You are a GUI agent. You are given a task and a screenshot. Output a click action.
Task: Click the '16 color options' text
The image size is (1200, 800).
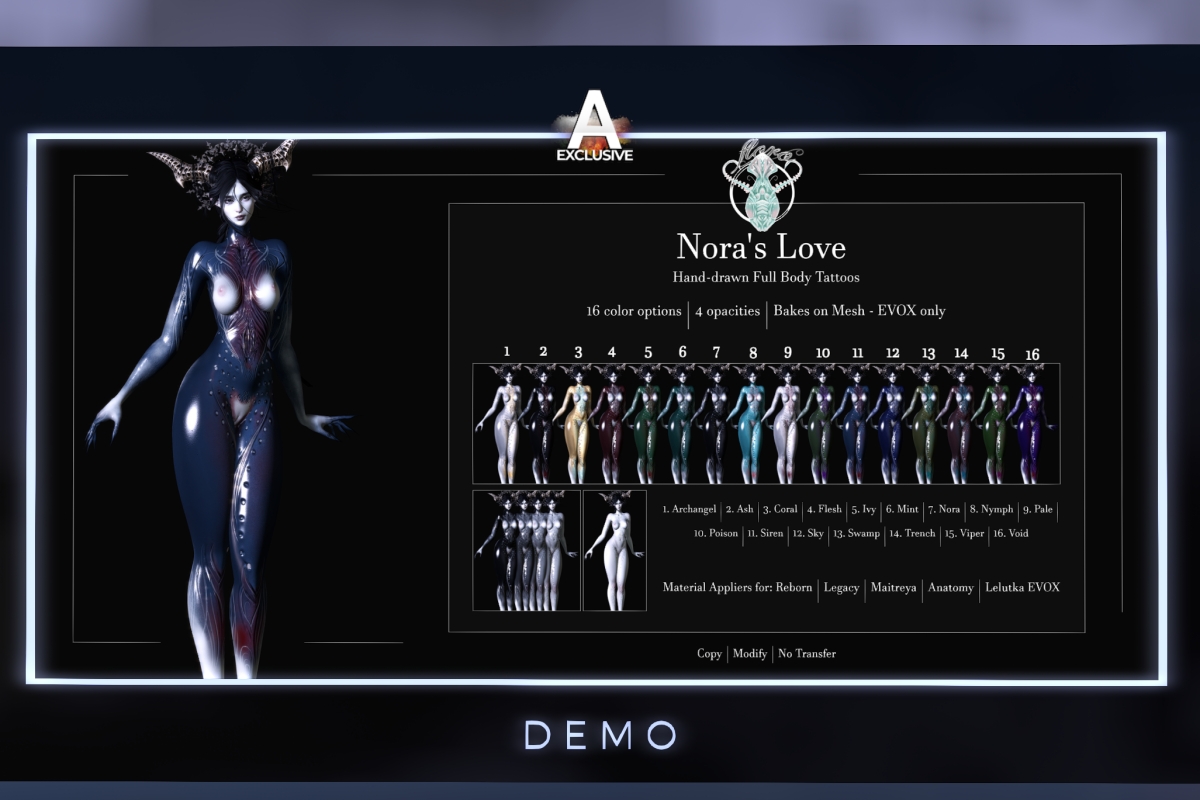click(x=634, y=311)
